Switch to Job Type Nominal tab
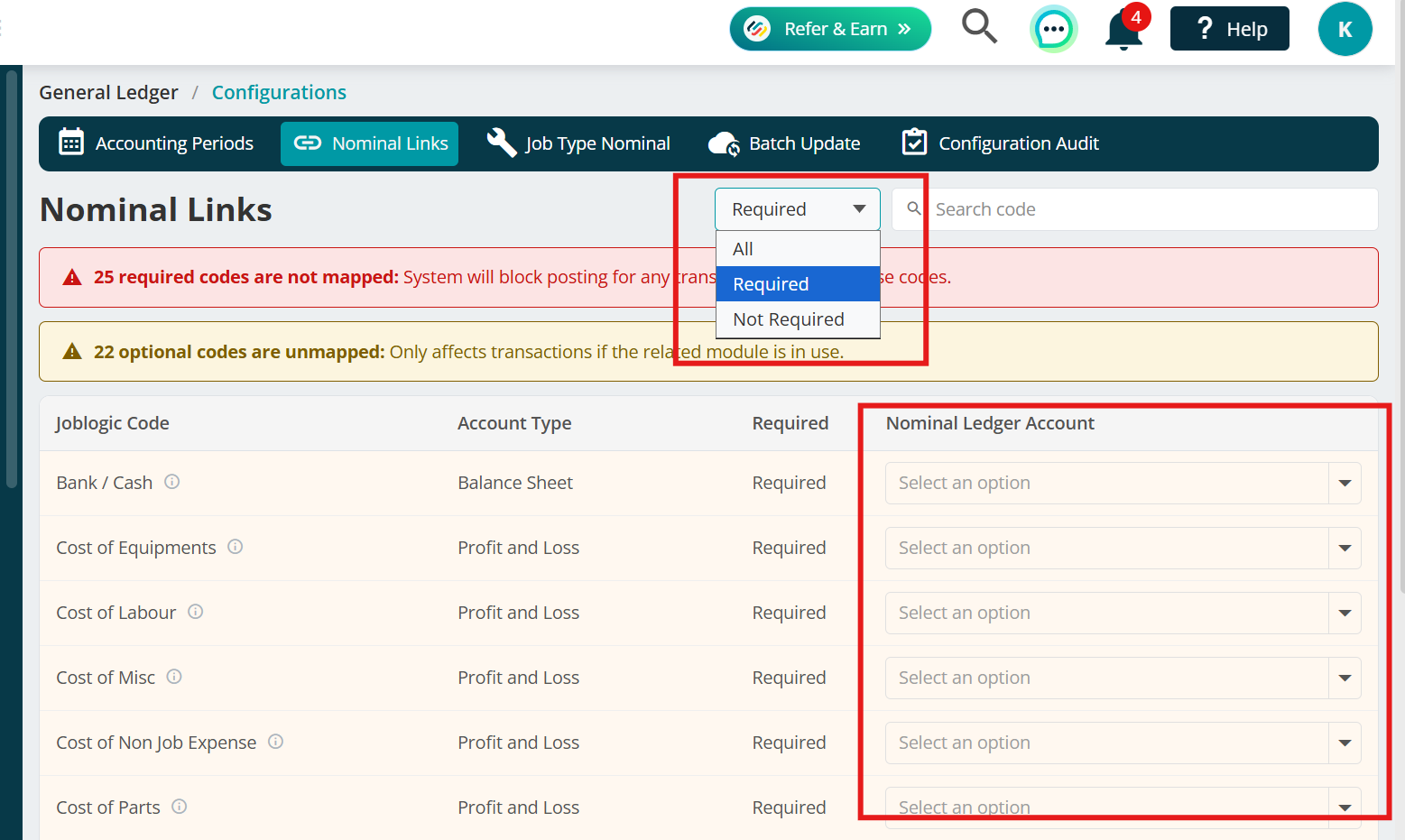The width and height of the screenshot is (1405, 840). pyautogui.click(x=579, y=143)
